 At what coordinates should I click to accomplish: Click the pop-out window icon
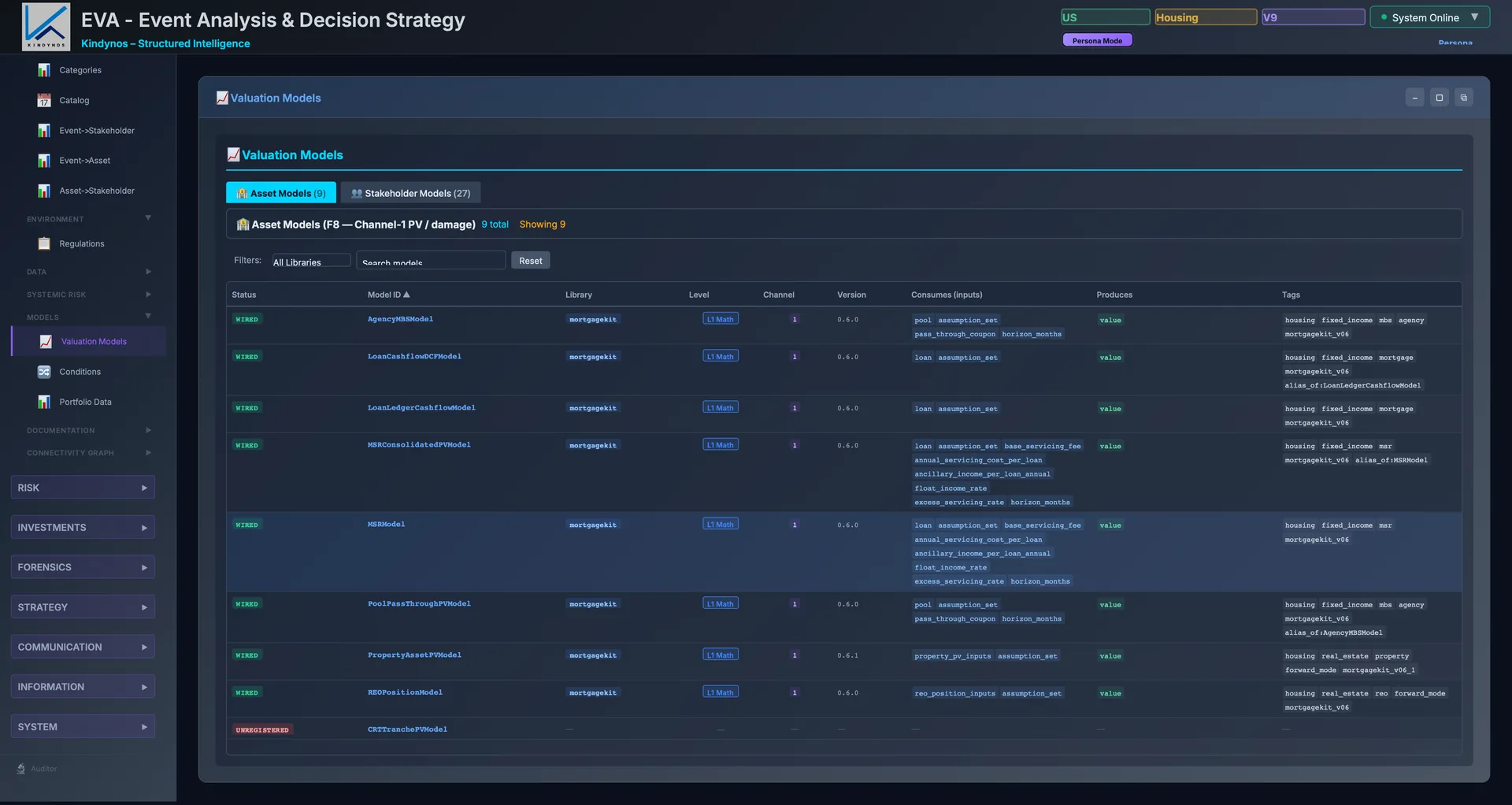click(x=1463, y=98)
